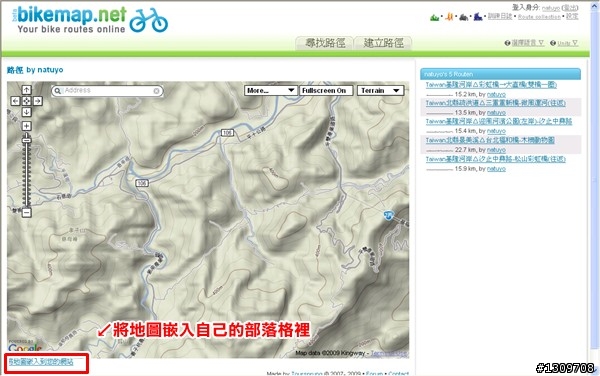Toggle the Fullscreen On button
This screenshot has height=376, width=600.
tap(326, 91)
